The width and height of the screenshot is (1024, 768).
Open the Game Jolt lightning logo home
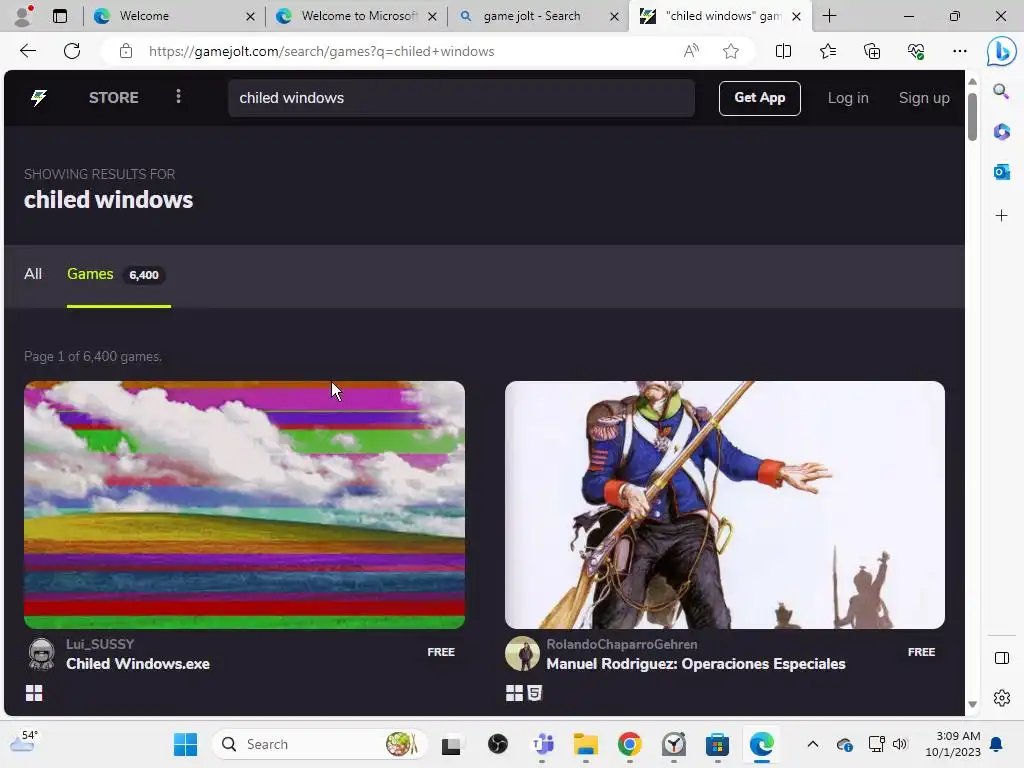coord(39,98)
